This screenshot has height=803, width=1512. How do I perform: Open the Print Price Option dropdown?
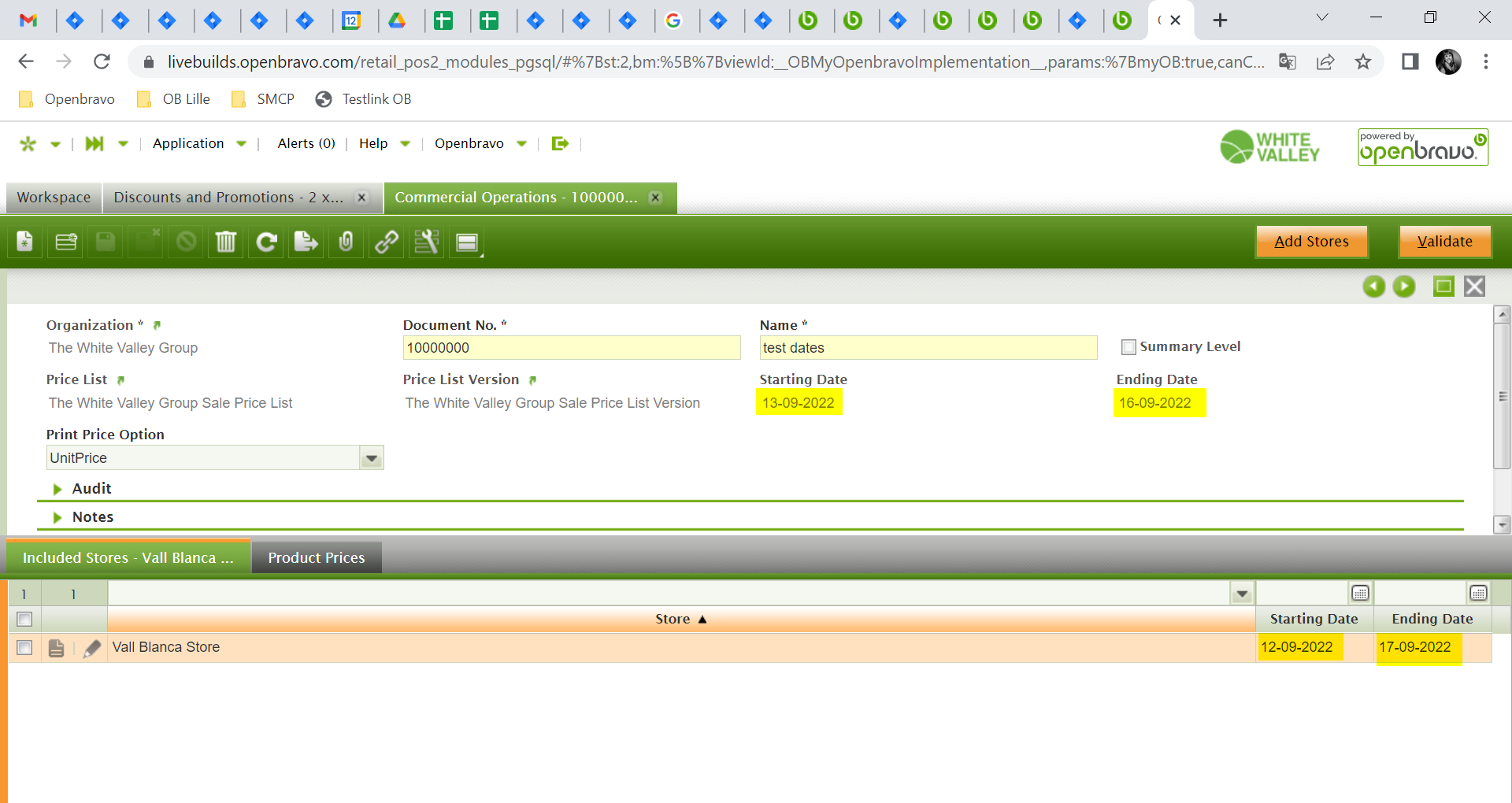[x=372, y=458]
